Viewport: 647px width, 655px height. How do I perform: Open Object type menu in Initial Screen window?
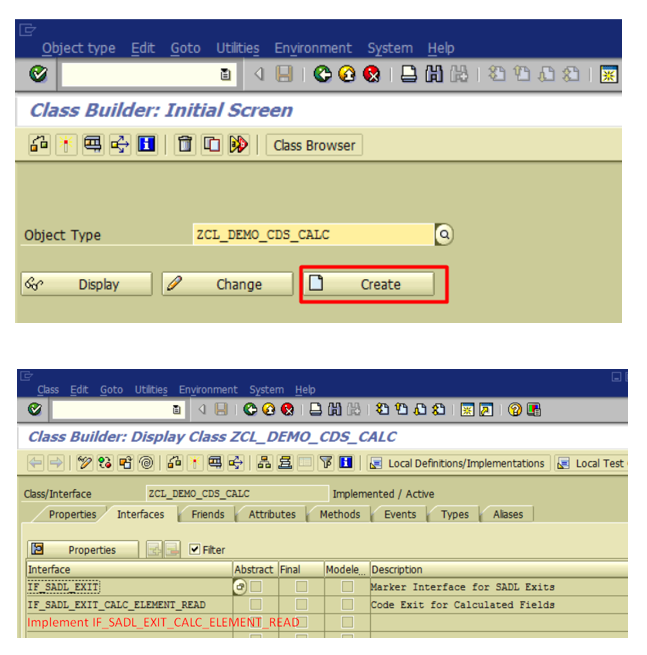(x=79, y=48)
